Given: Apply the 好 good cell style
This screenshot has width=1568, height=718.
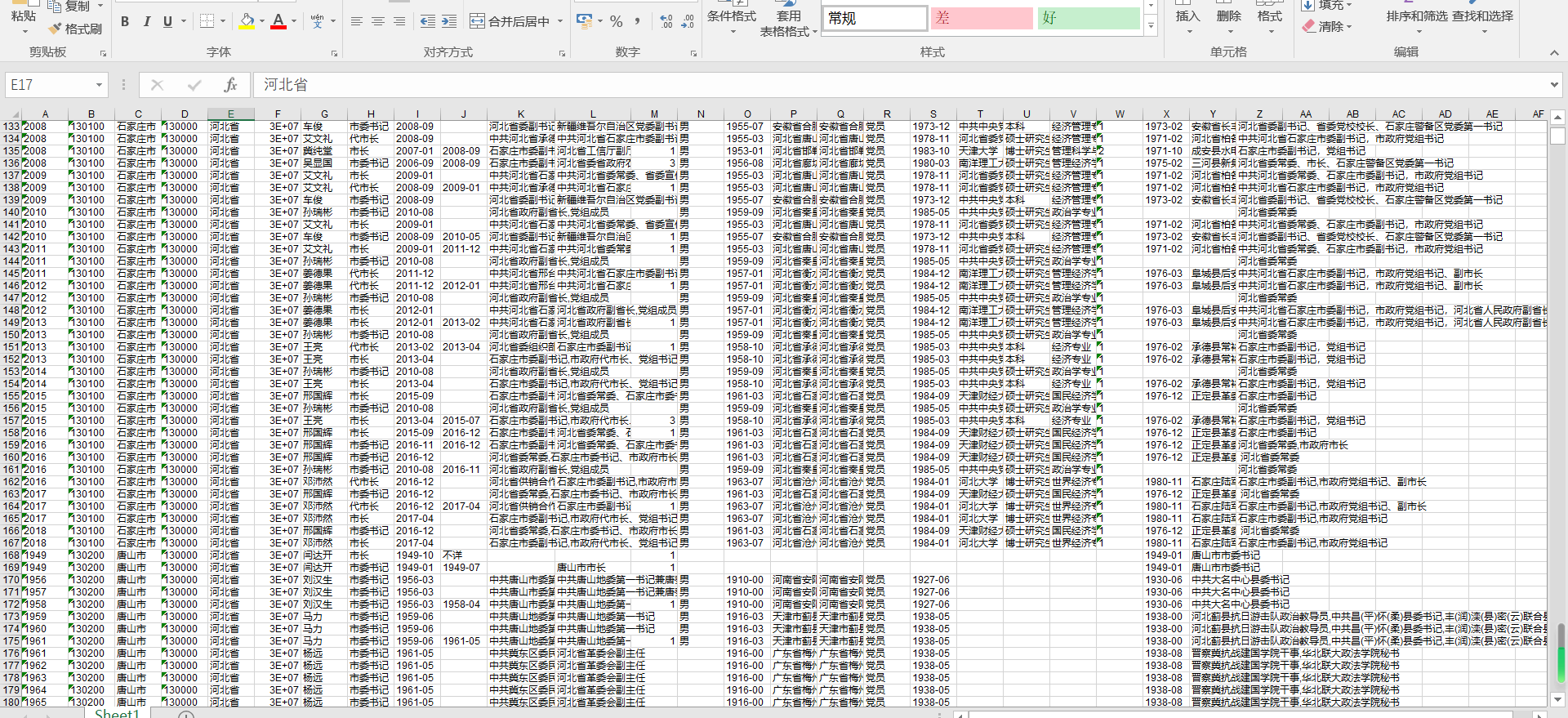Looking at the screenshot, I should point(1089,18).
